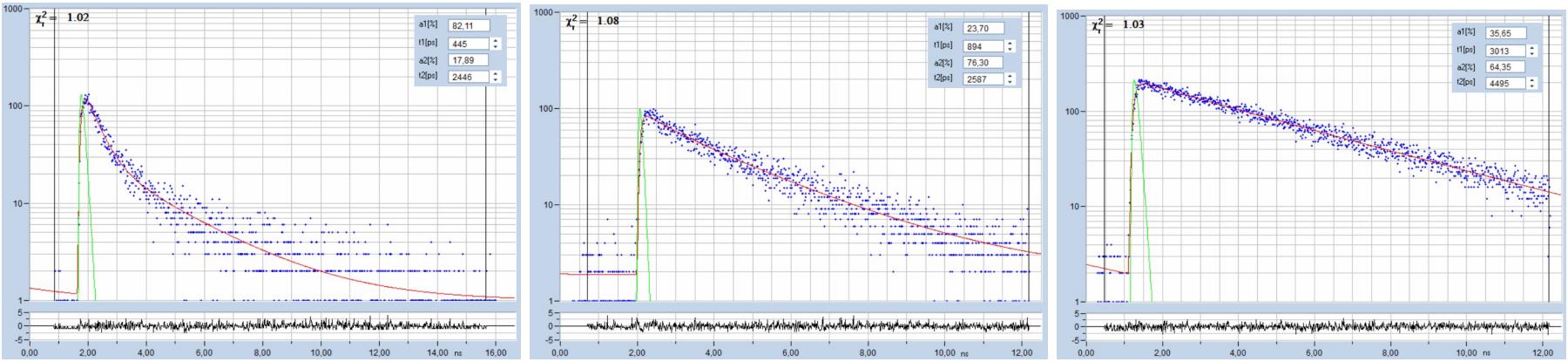Click the a1[%] field showing 35,65
This screenshot has width=1568, height=362.
1505,33
